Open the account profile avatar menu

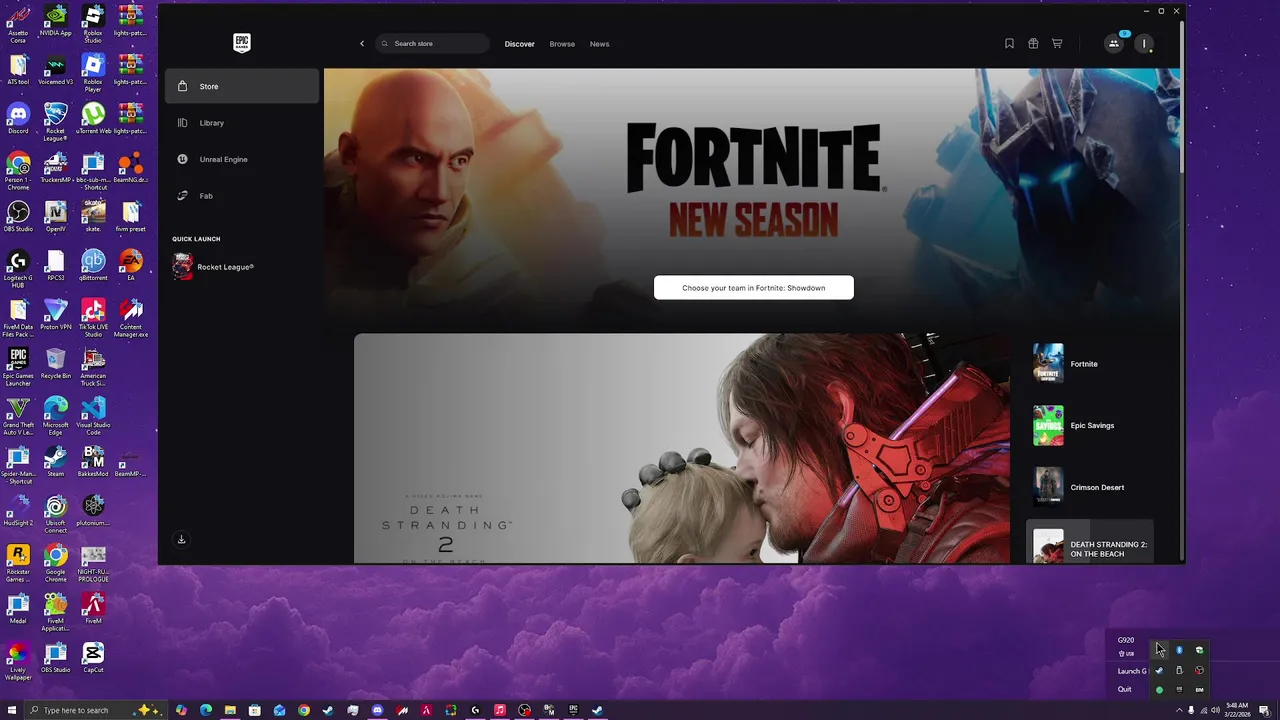coord(1144,44)
